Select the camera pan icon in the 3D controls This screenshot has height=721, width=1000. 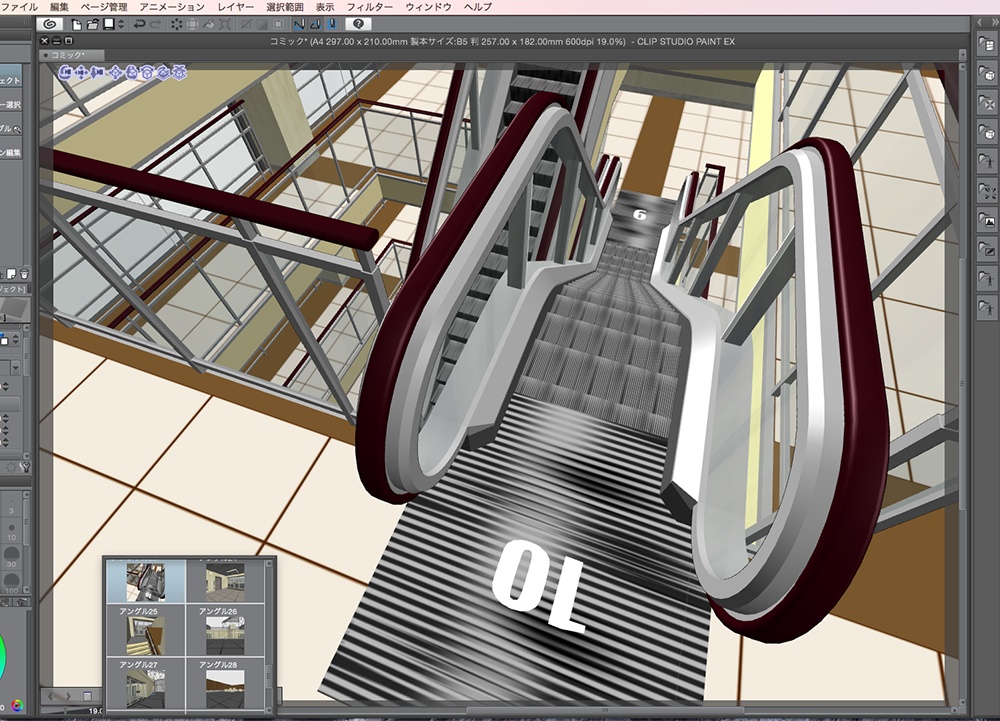click(x=82, y=73)
